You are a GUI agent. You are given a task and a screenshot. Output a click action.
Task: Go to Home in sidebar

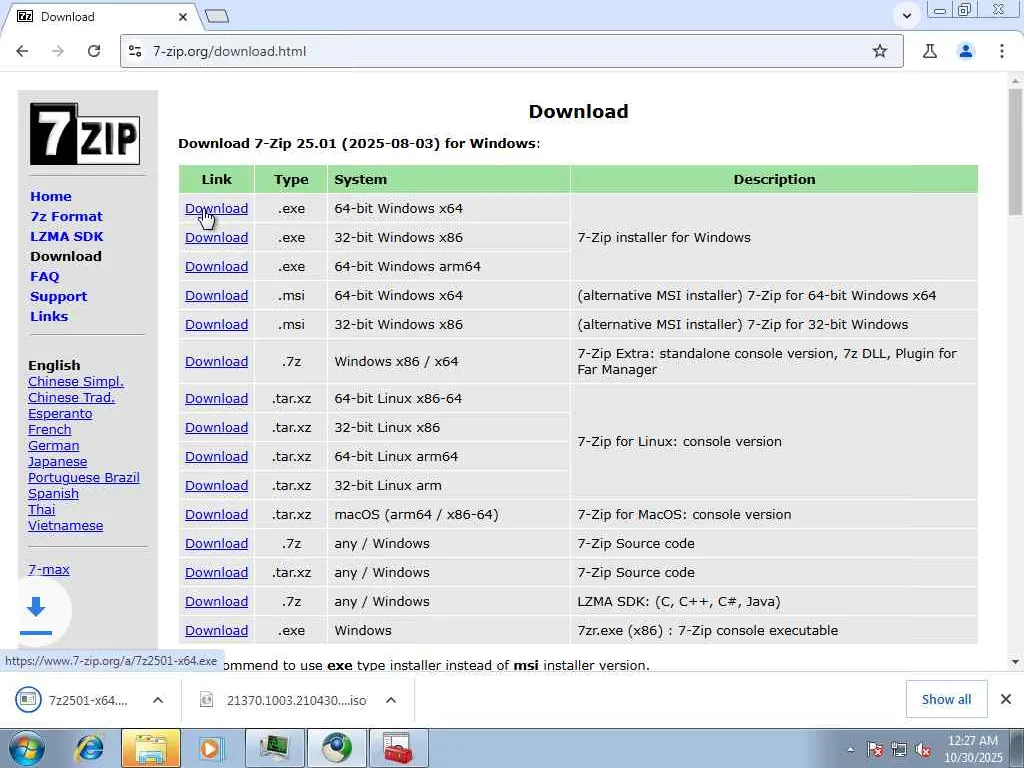(x=51, y=196)
